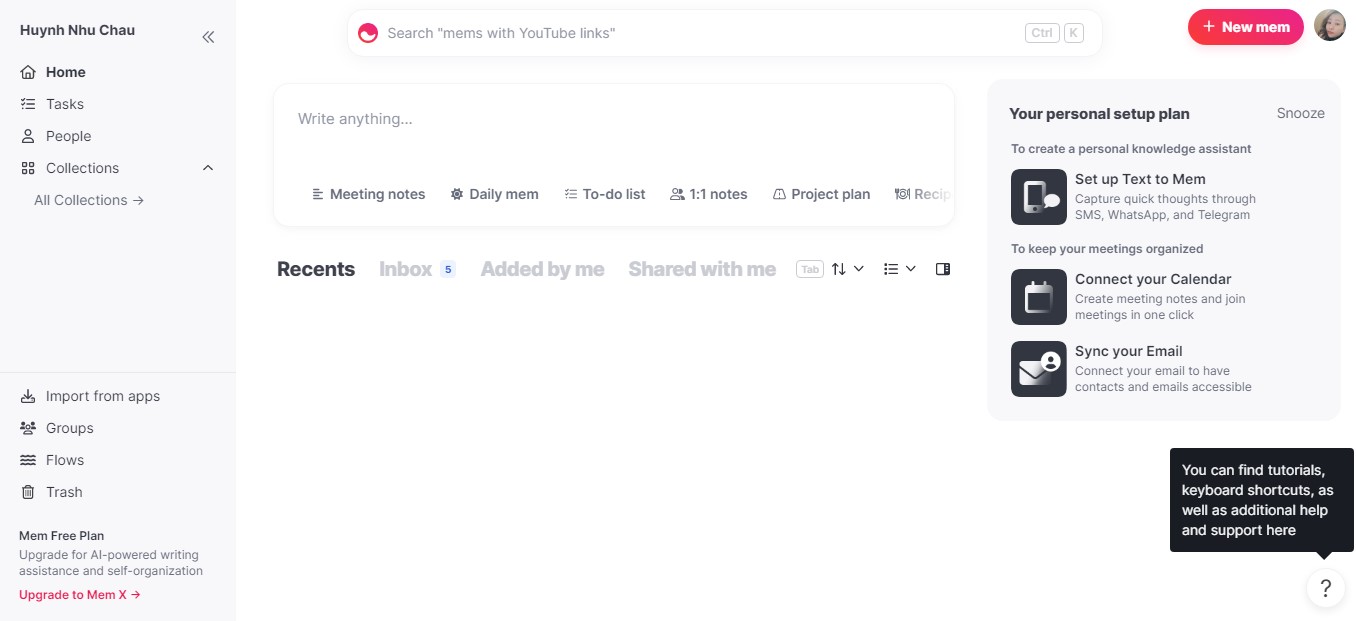Click the Sync your Email title
Image resolution: width=1356 pixels, height=621 pixels.
tap(1129, 351)
